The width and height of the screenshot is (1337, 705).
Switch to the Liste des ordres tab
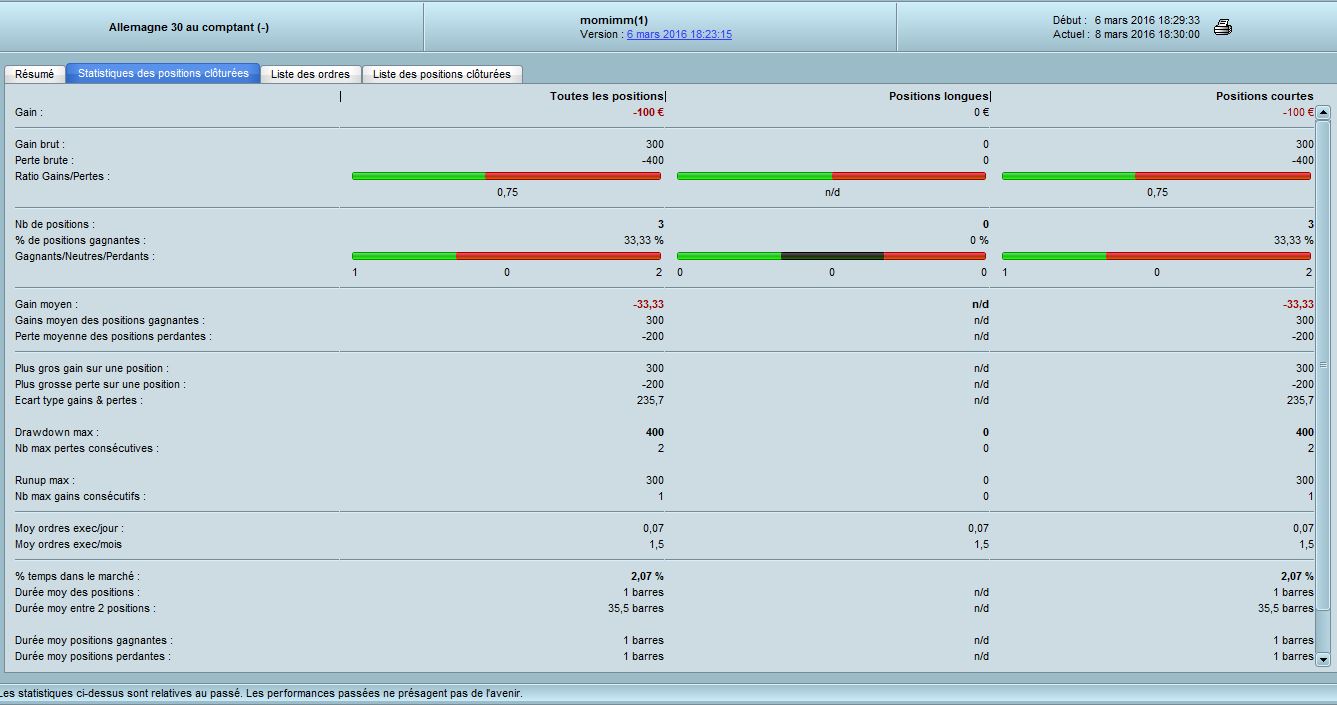[x=310, y=74]
